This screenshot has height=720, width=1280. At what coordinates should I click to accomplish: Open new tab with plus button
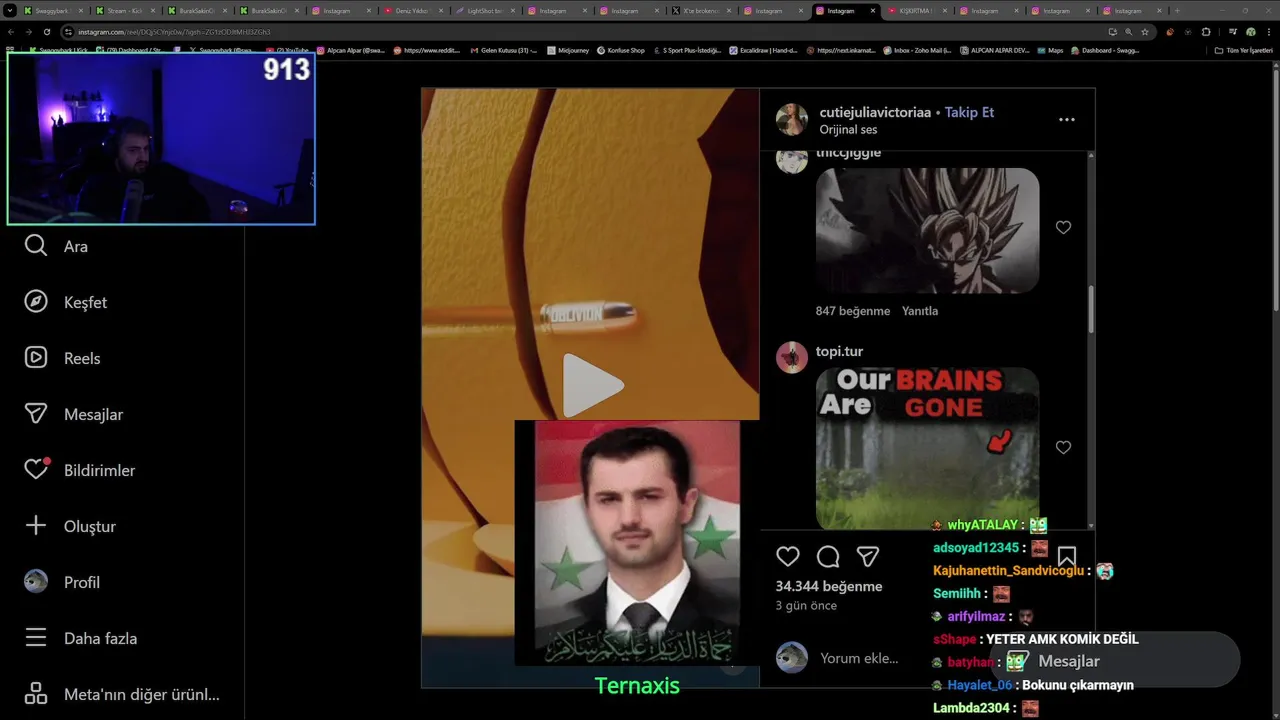click(x=1177, y=11)
